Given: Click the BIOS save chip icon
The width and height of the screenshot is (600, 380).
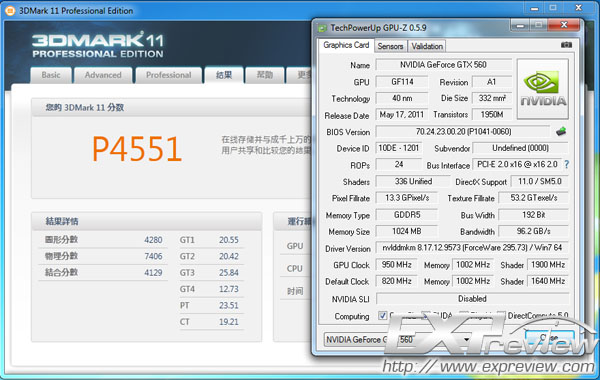Looking at the screenshot, I should (561, 132).
